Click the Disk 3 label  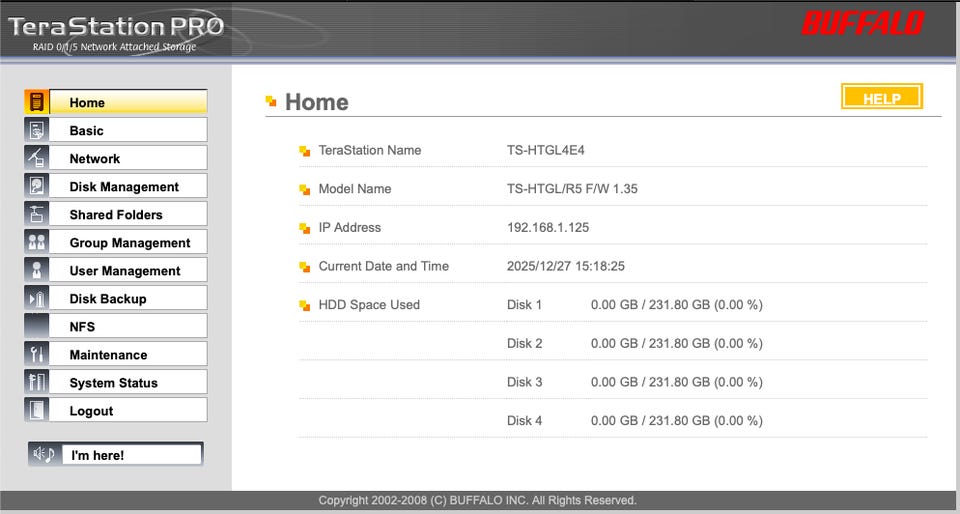click(524, 381)
